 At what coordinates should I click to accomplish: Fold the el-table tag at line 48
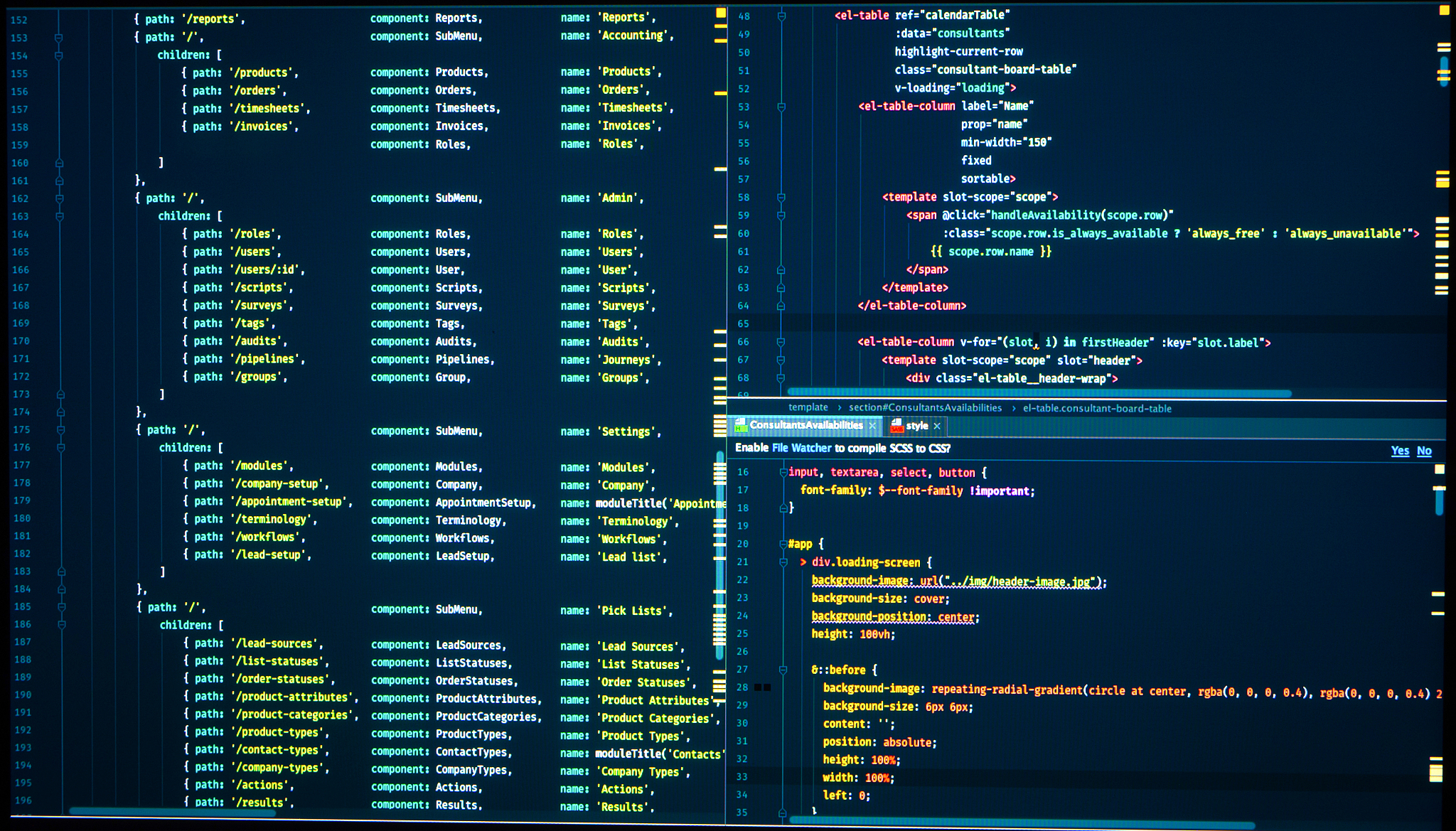(x=781, y=16)
